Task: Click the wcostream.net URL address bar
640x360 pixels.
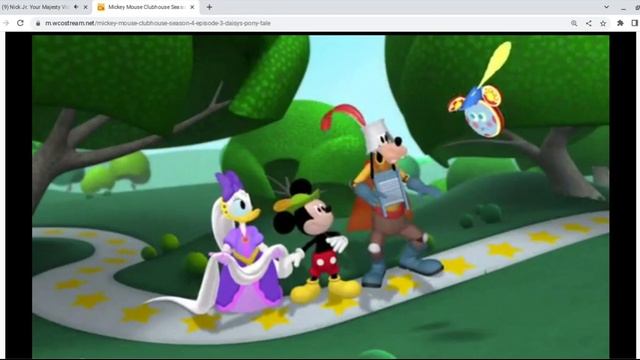Action: 158,23
